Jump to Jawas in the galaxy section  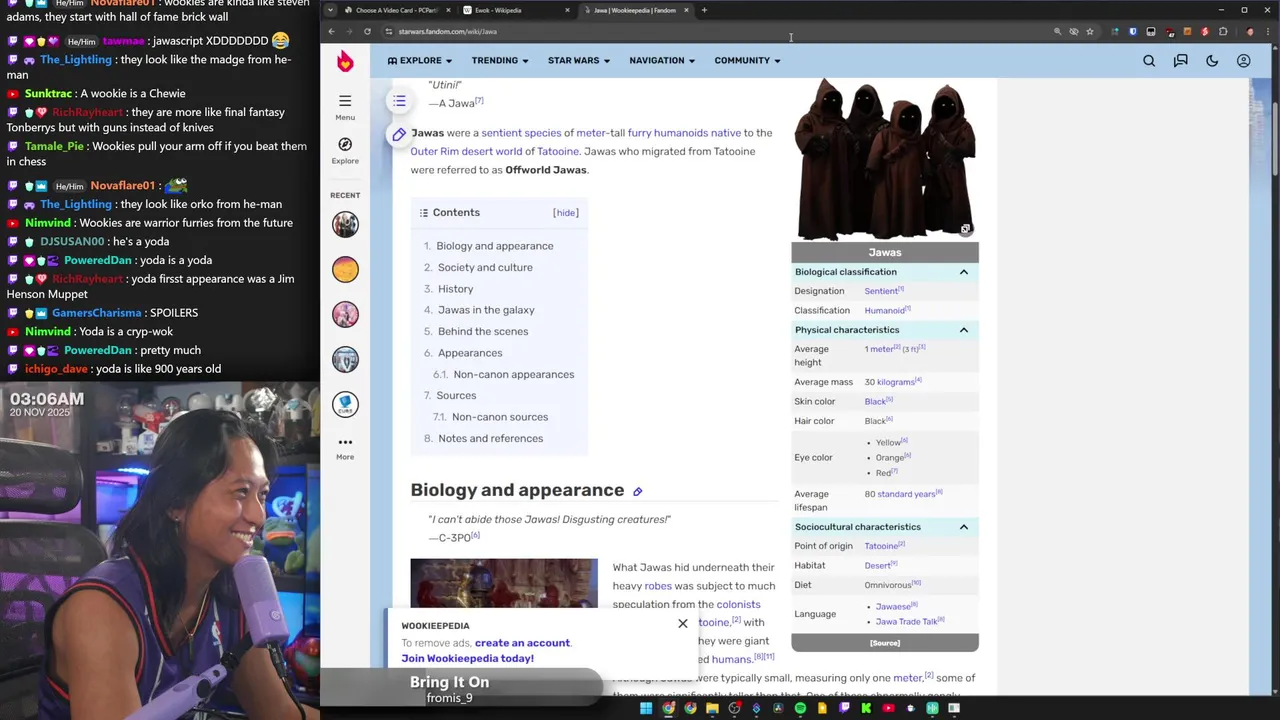click(486, 310)
